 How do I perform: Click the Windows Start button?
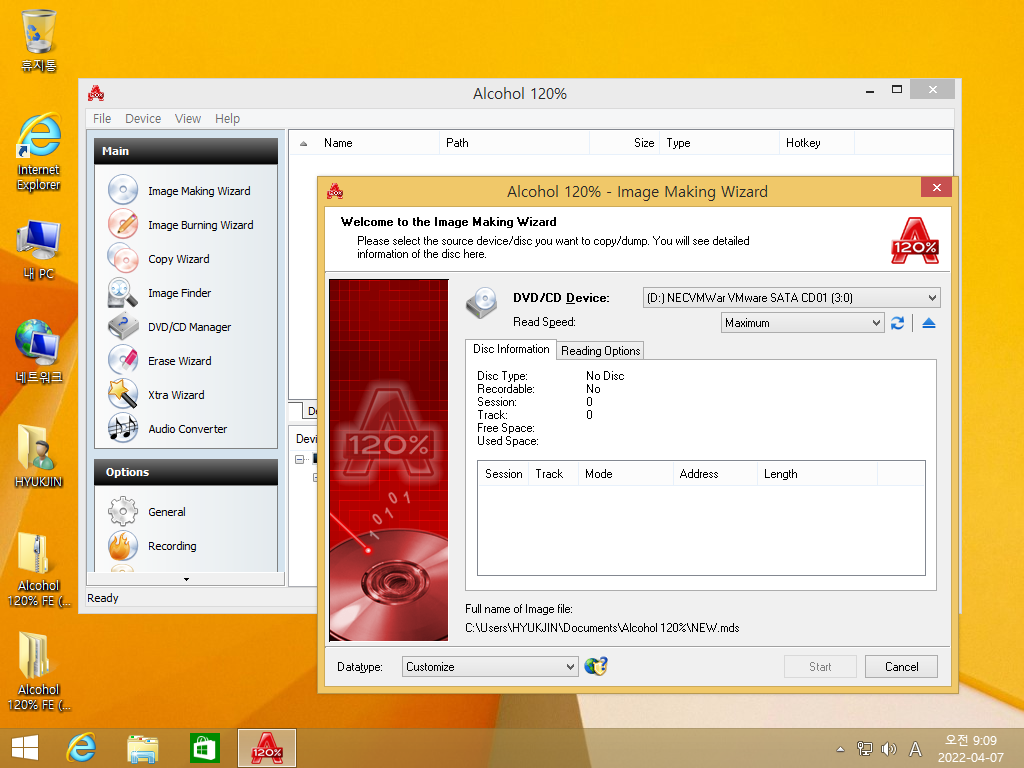tap(25, 748)
